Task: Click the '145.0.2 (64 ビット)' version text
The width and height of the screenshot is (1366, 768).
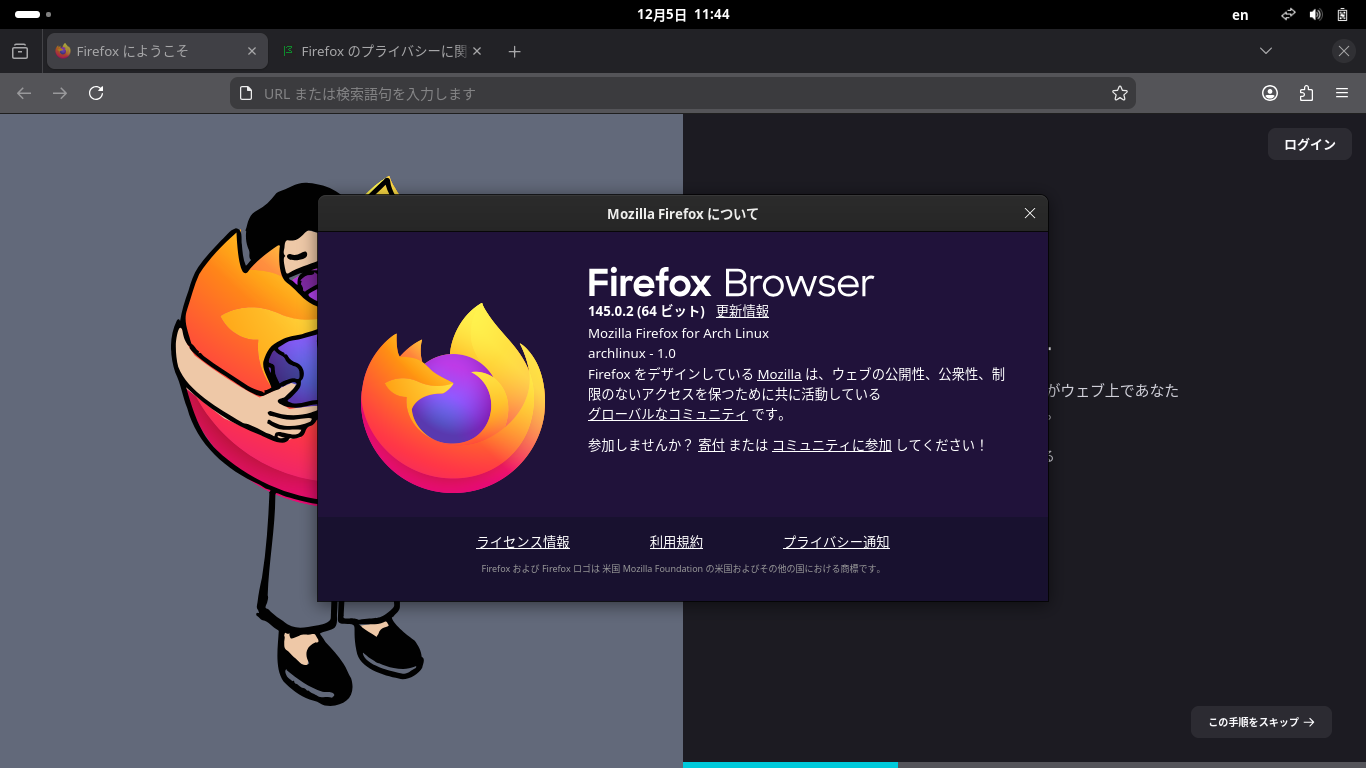Action: [646, 312]
